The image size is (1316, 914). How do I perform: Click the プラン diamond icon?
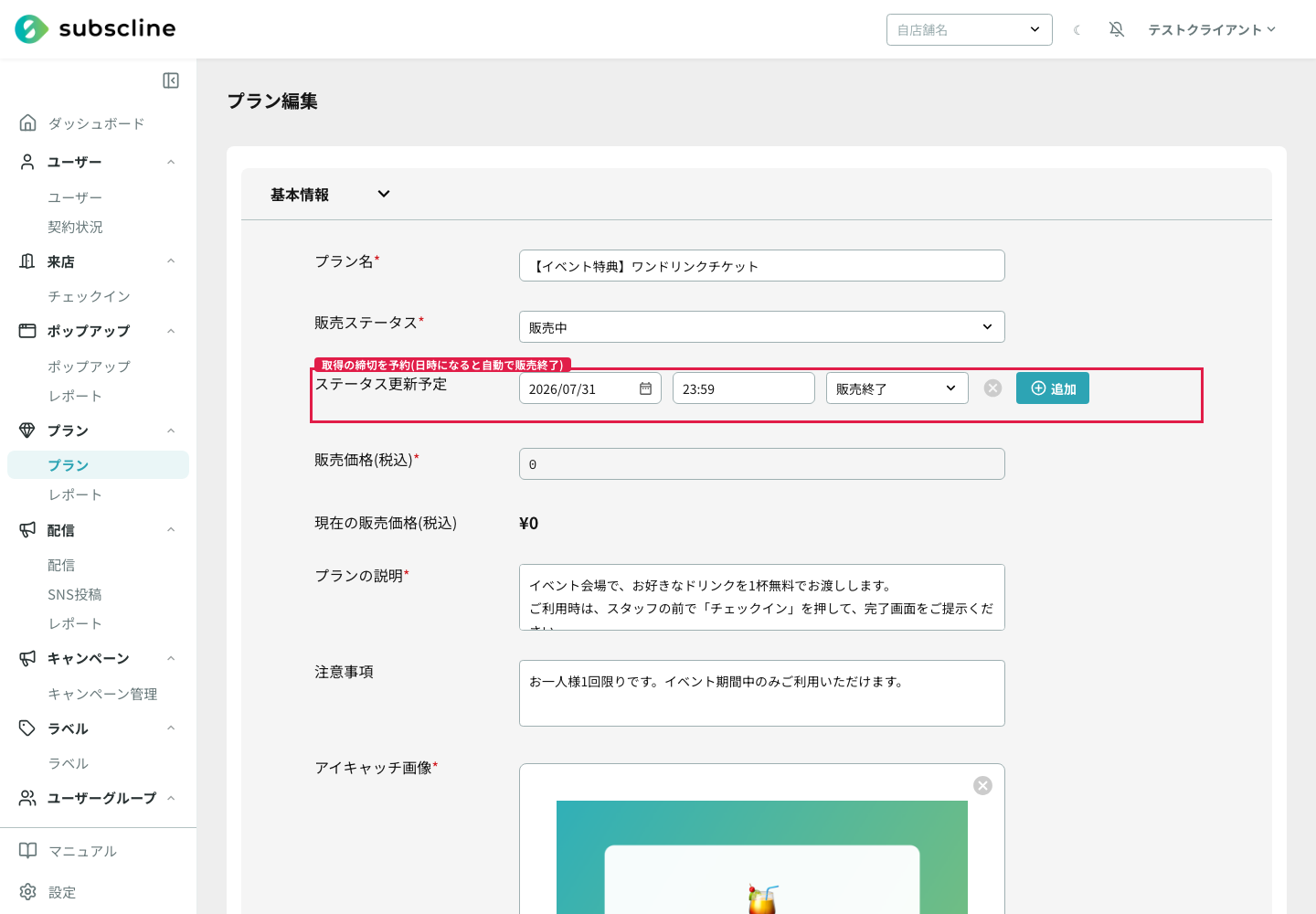(27, 430)
